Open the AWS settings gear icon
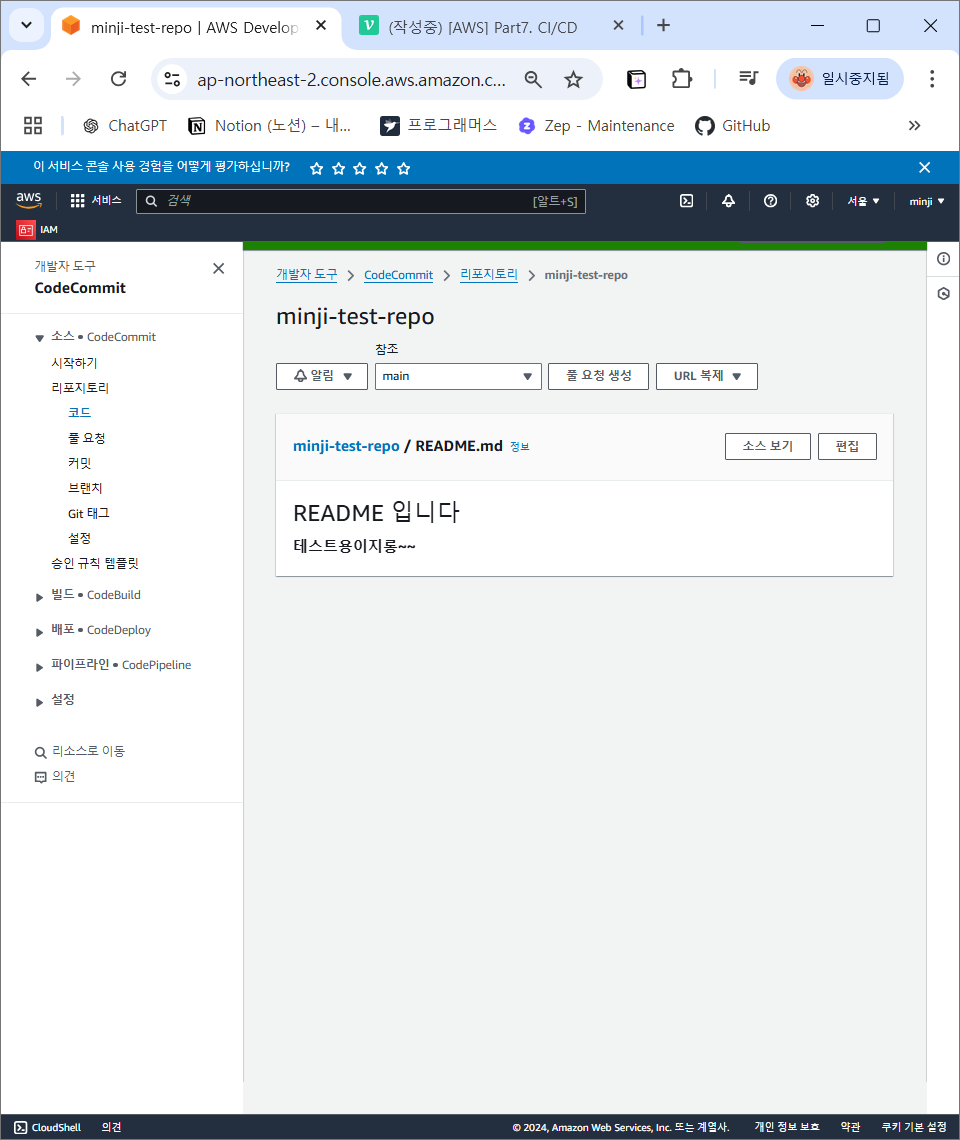960x1140 pixels. tap(812, 201)
